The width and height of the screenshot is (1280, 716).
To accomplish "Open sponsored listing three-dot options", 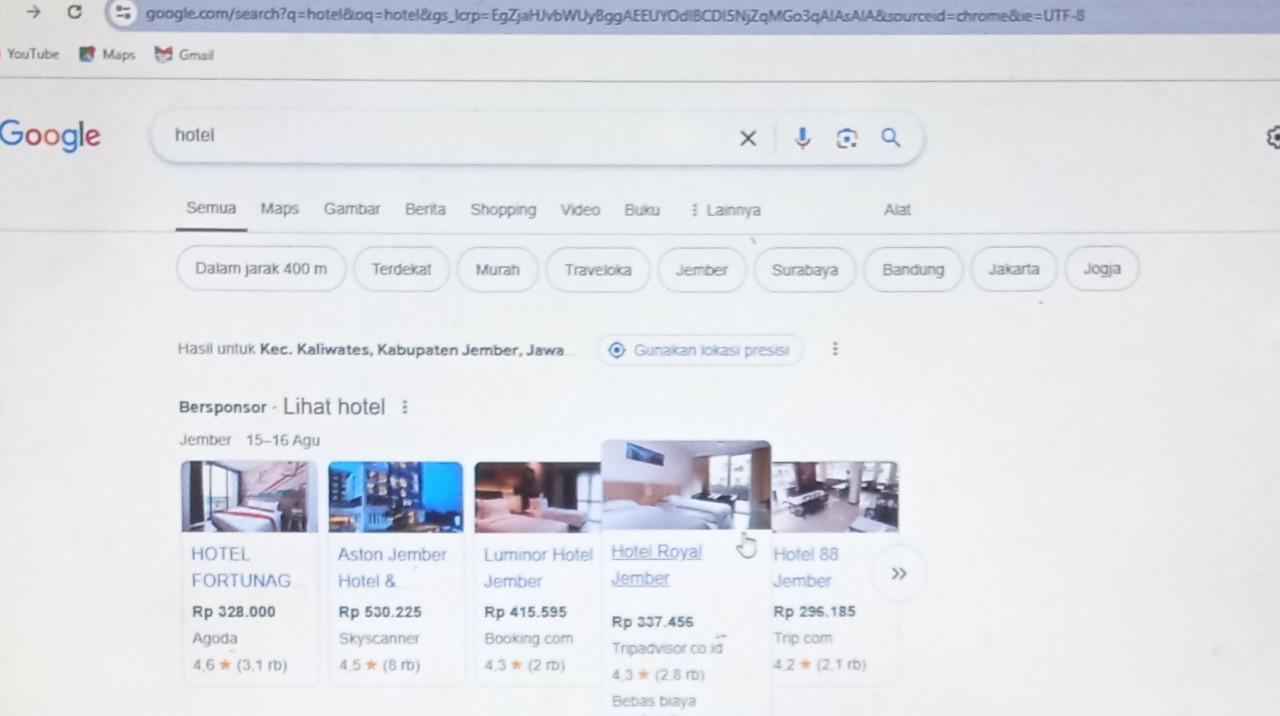I will [x=405, y=407].
